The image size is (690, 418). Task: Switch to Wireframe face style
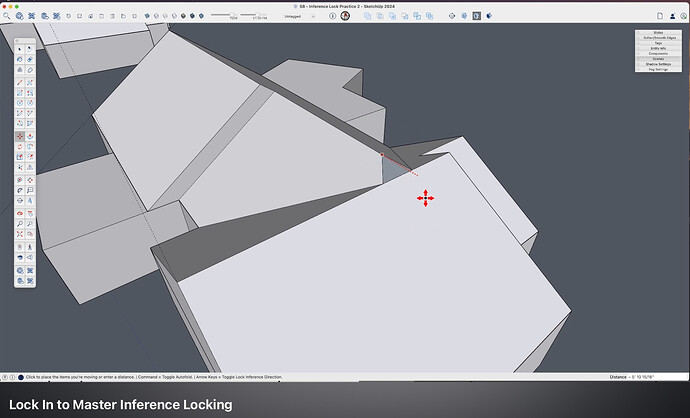(165, 16)
